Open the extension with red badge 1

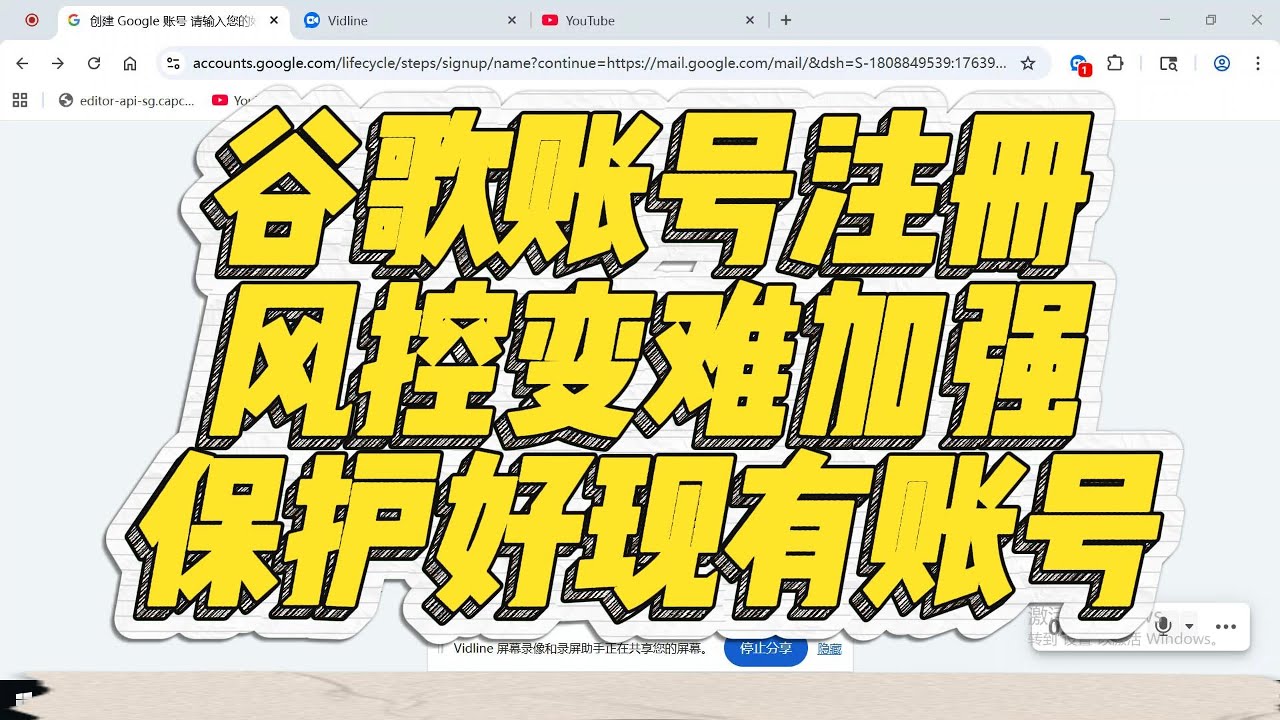(1079, 64)
